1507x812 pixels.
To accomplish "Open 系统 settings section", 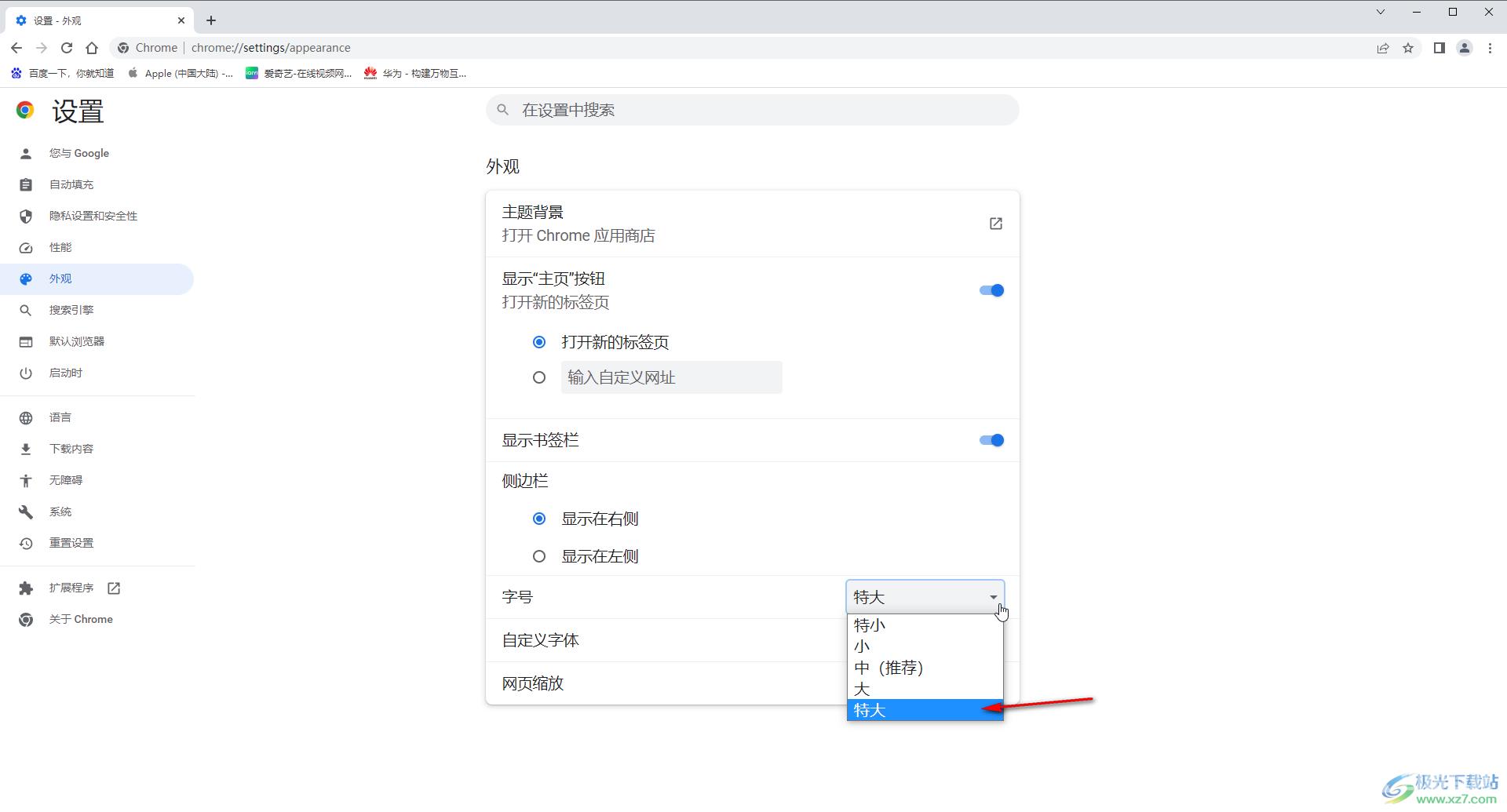I will (97, 512).
